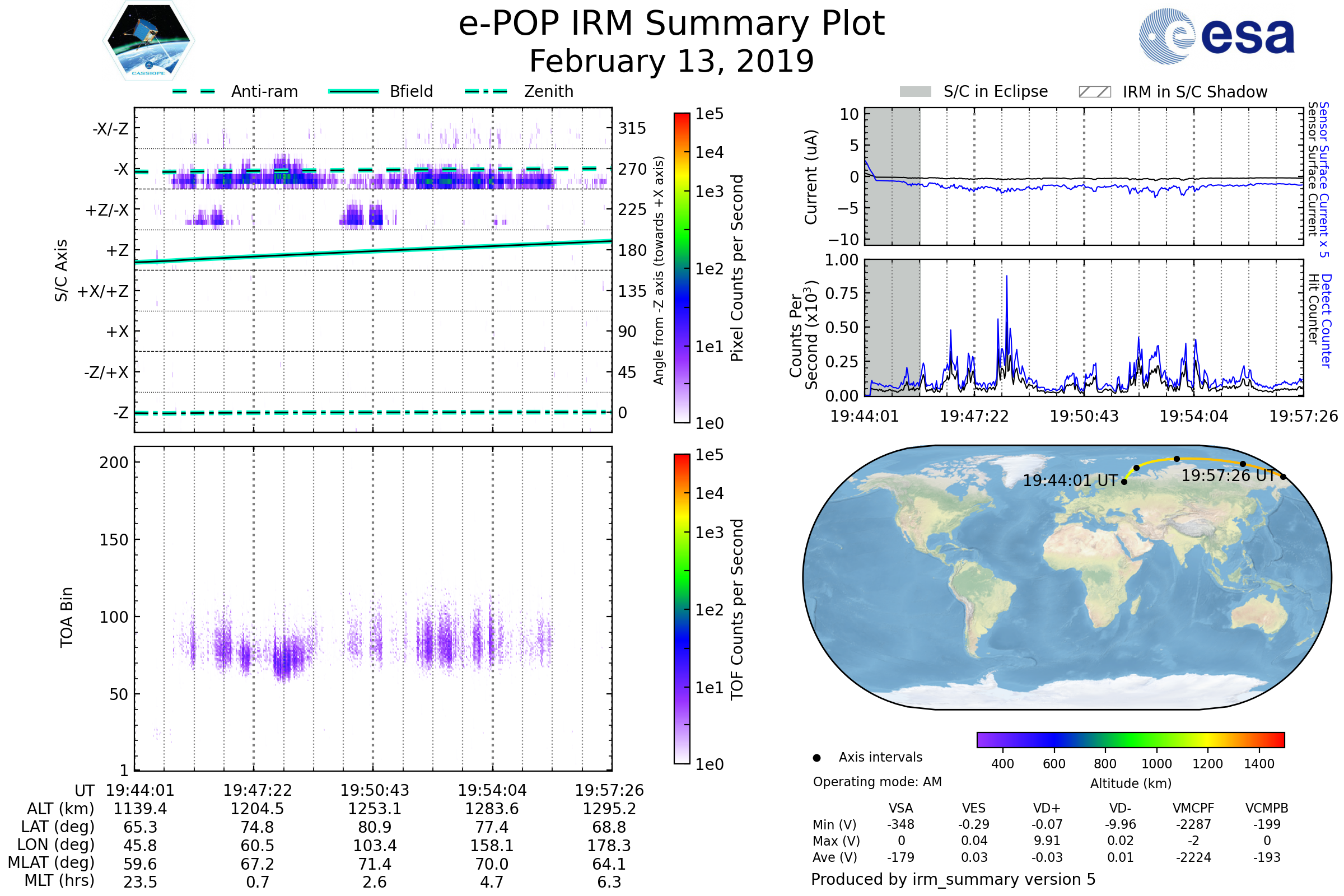
Task: Click Produced by irm_summary version 5 text
Action: (953, 879)
